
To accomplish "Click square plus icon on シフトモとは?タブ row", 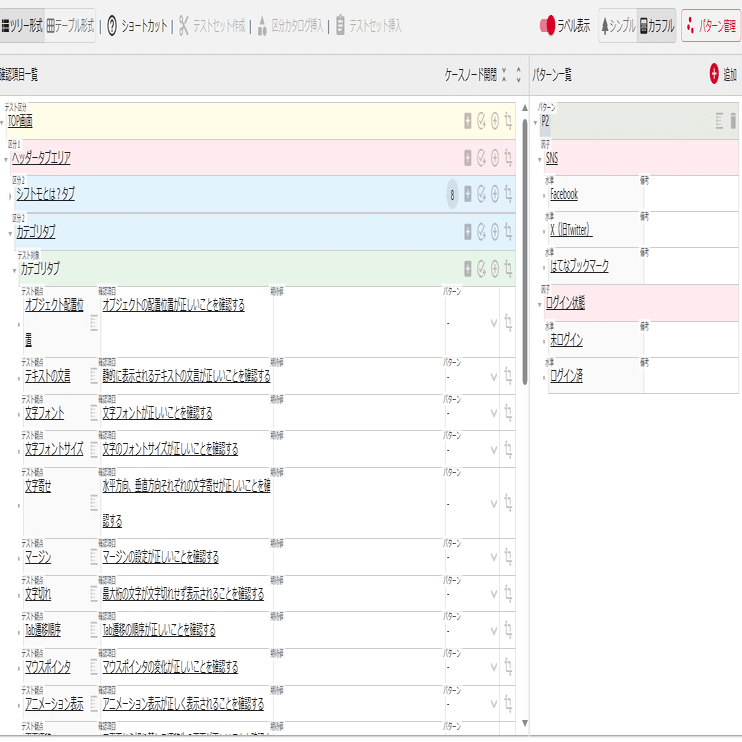I will (x=468, y=194).
